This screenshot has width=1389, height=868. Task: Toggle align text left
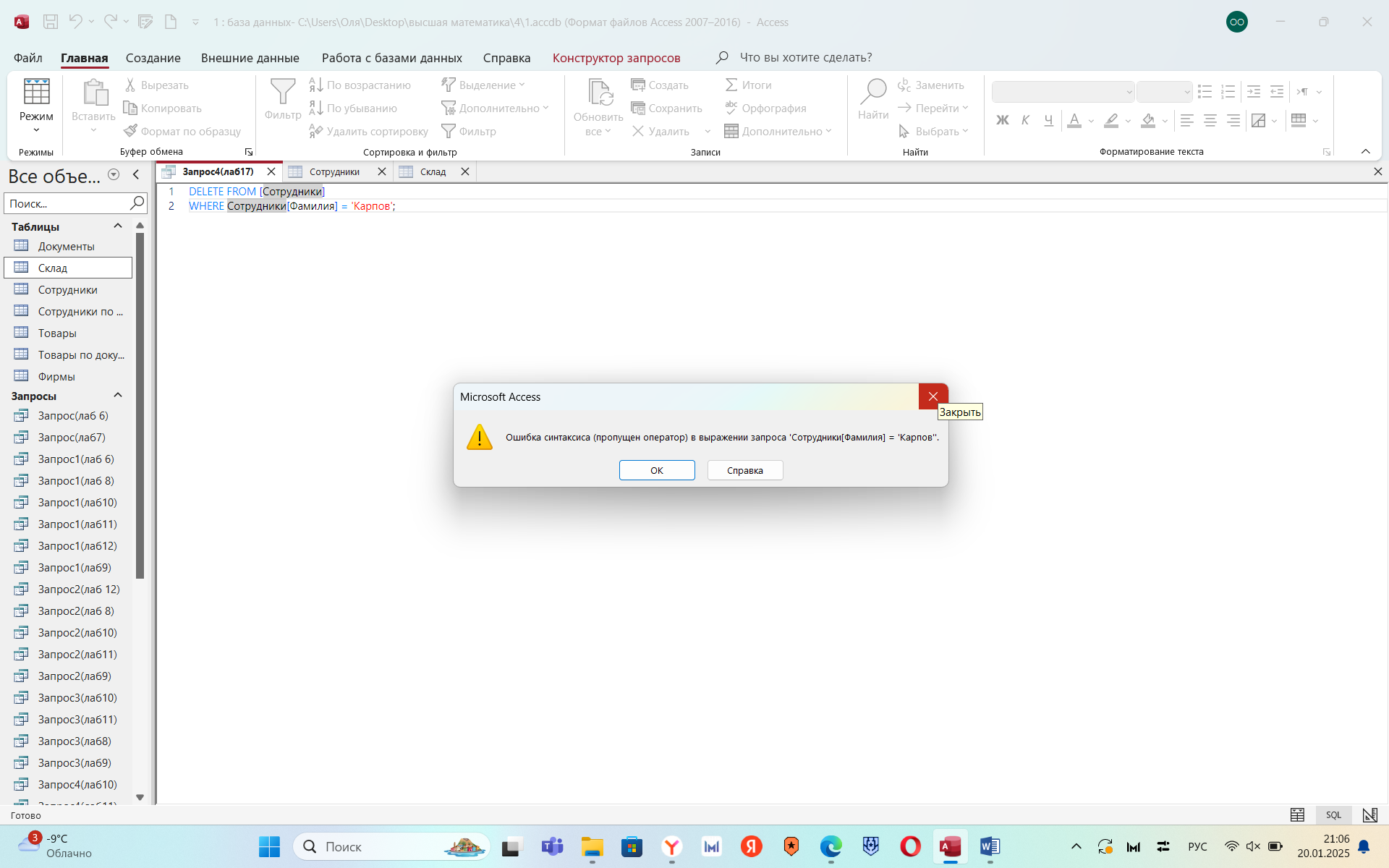(x=1186, y=120)
